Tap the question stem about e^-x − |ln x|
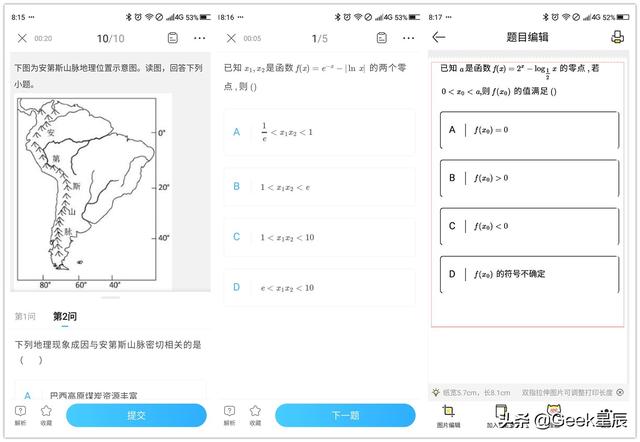640x442 pixels. click(315, 77)
